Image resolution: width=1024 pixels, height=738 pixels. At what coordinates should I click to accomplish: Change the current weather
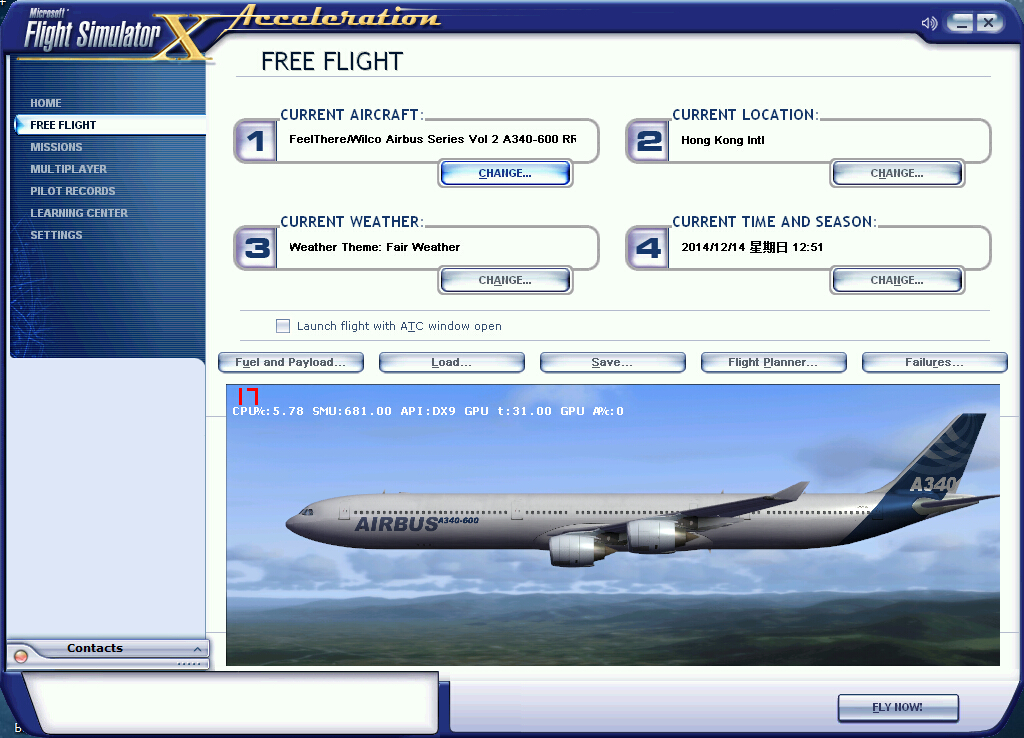[x=505, y=281]
